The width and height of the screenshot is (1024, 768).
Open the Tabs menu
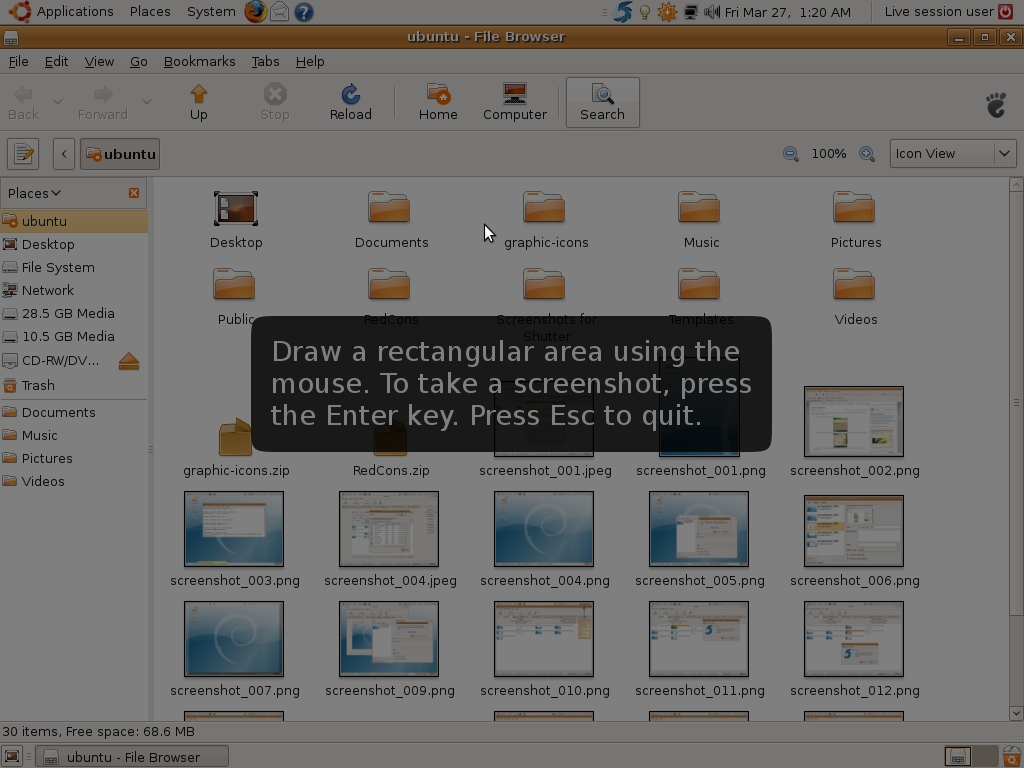pos(265,61)
